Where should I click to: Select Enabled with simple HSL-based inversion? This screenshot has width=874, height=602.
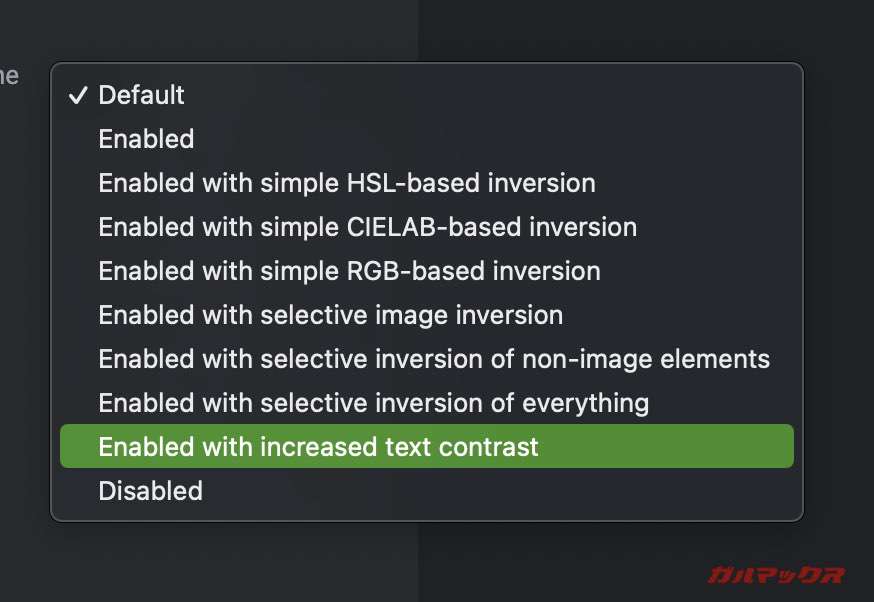(x=346, y=183)
